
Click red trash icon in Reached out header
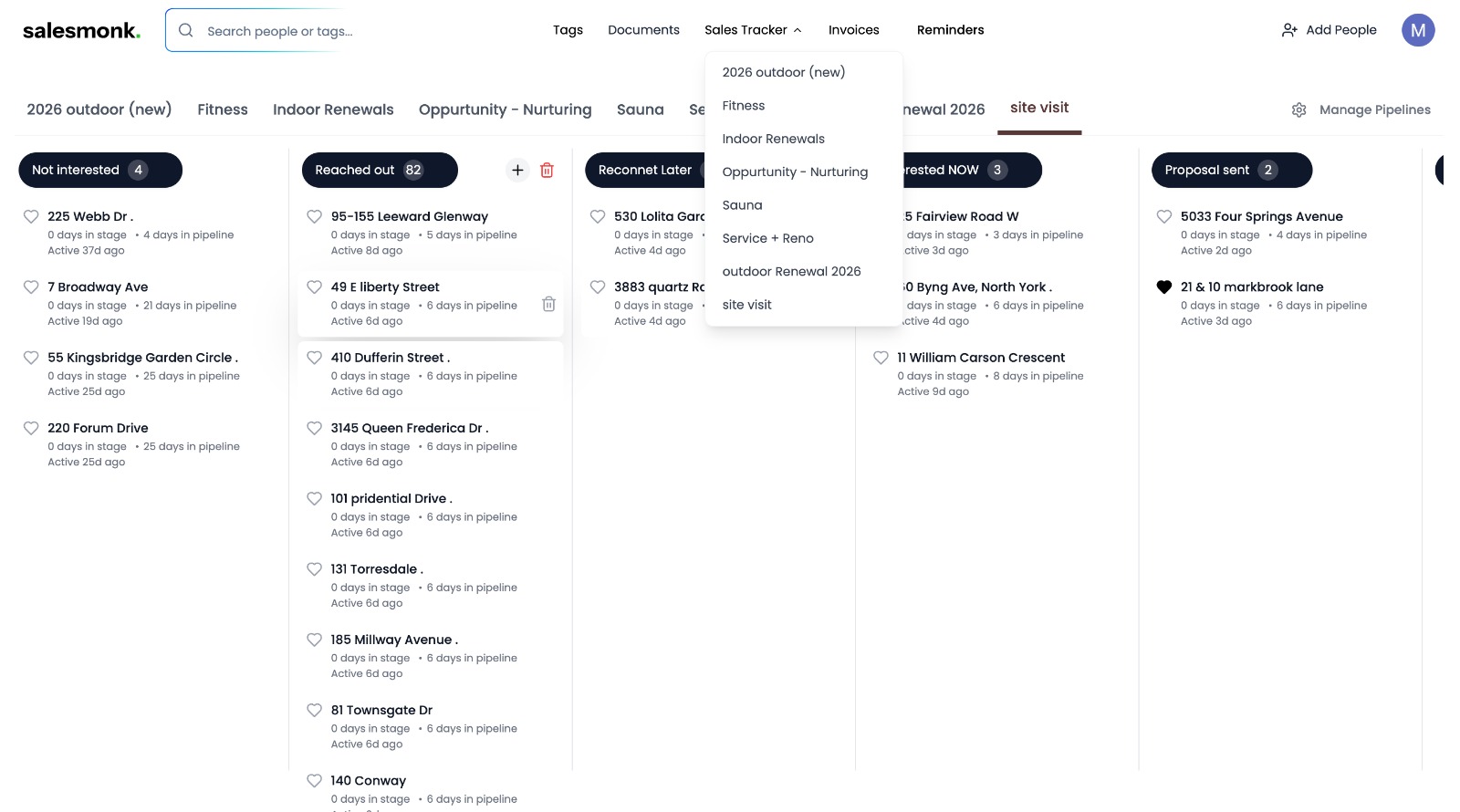(x=547, y=170)
